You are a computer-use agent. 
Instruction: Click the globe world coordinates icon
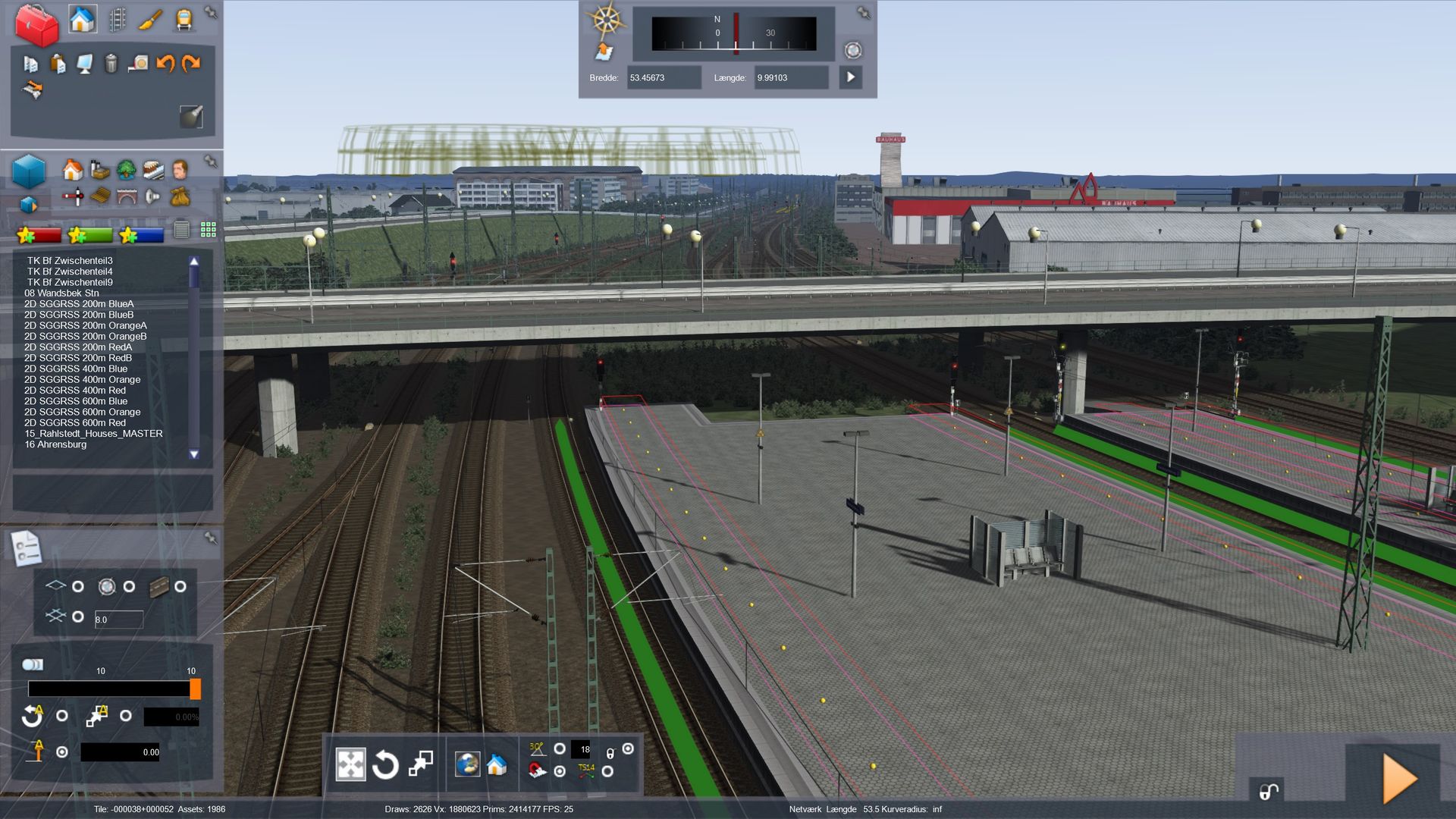(x=467, y=764)
